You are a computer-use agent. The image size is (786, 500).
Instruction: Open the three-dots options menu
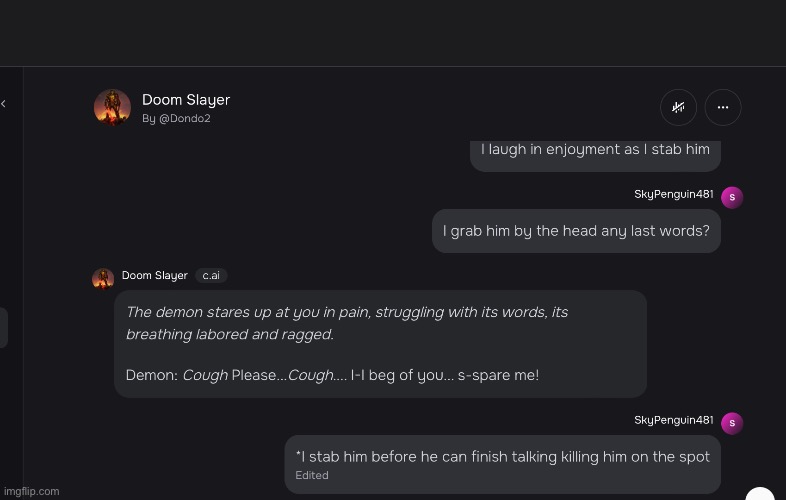(722, 107)
